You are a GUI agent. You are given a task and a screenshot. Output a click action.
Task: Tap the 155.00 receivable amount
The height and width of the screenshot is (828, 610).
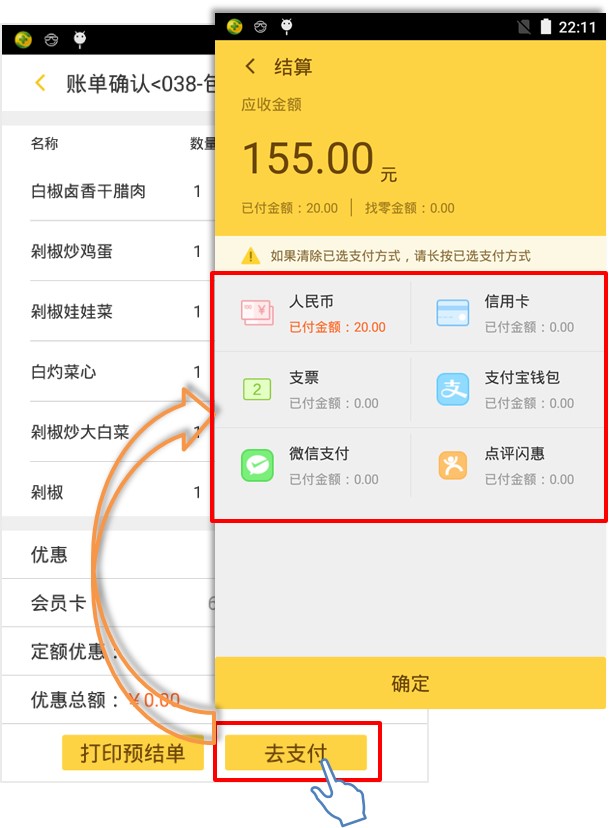coord(308,158)
